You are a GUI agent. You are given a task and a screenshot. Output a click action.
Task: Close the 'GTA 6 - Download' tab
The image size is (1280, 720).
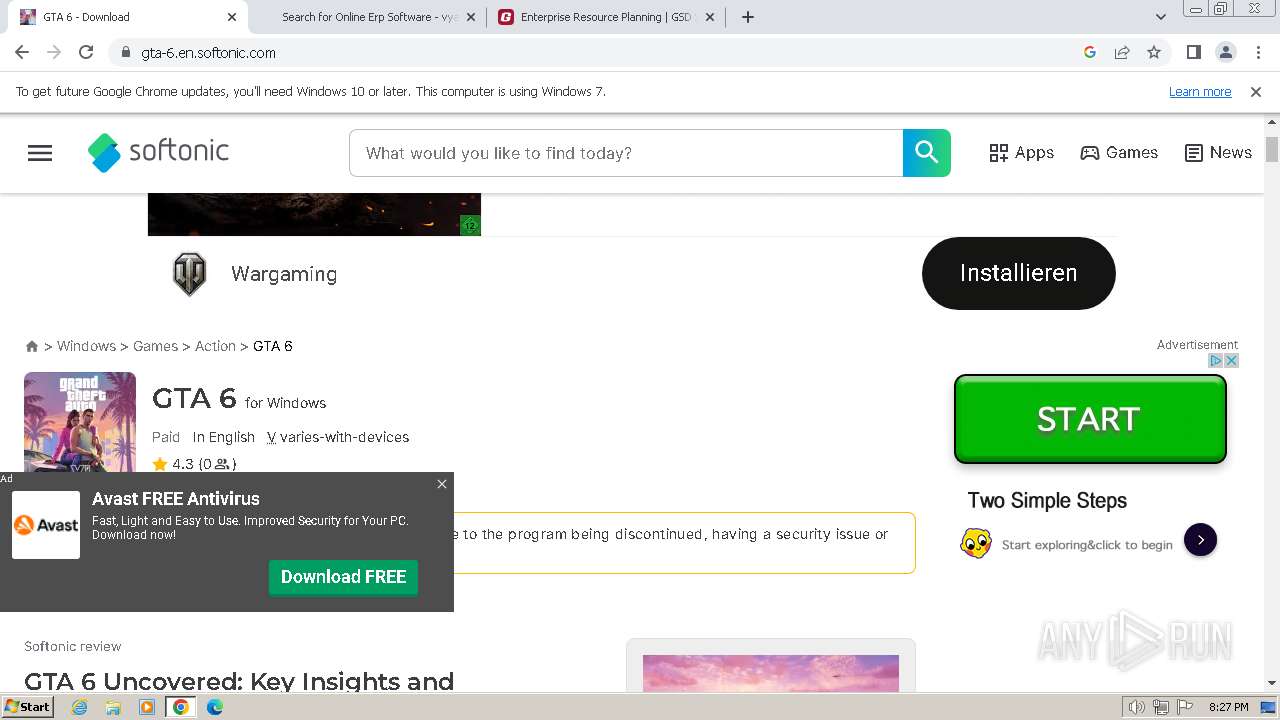[232, 17]
